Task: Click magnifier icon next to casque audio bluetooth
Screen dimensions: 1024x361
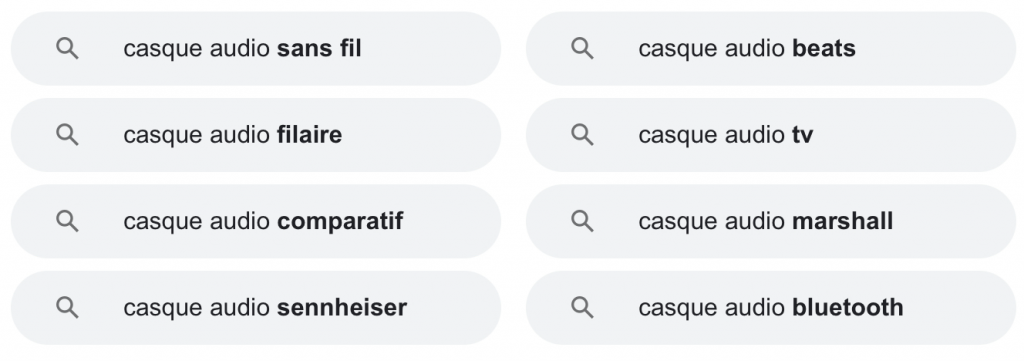Action: coord(583,307)
